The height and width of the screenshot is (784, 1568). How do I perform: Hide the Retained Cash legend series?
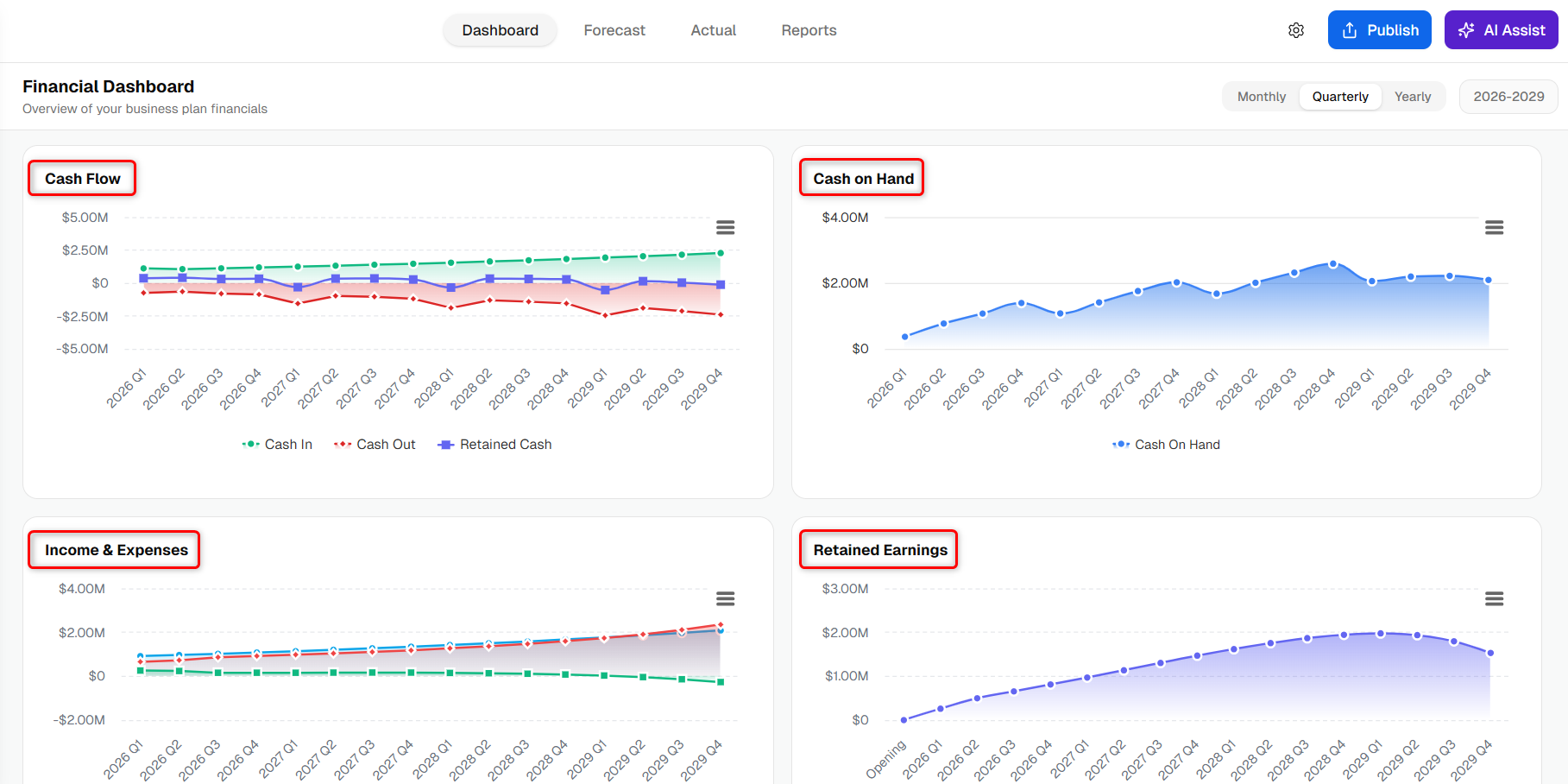pyautogui.click(x=494, y=445)
